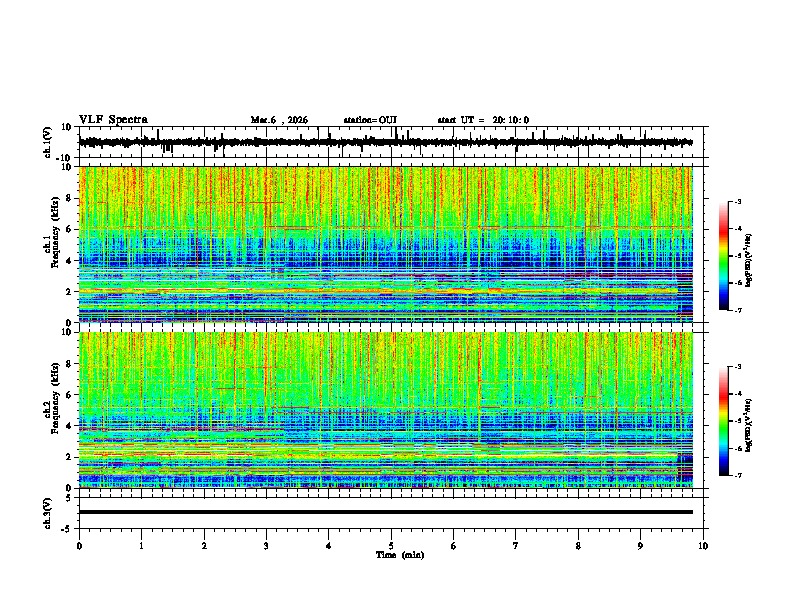The width and height of the screenshot is (792, 612).
Task: Click time axis tick label "4"
Action: [x=329, y=546]
